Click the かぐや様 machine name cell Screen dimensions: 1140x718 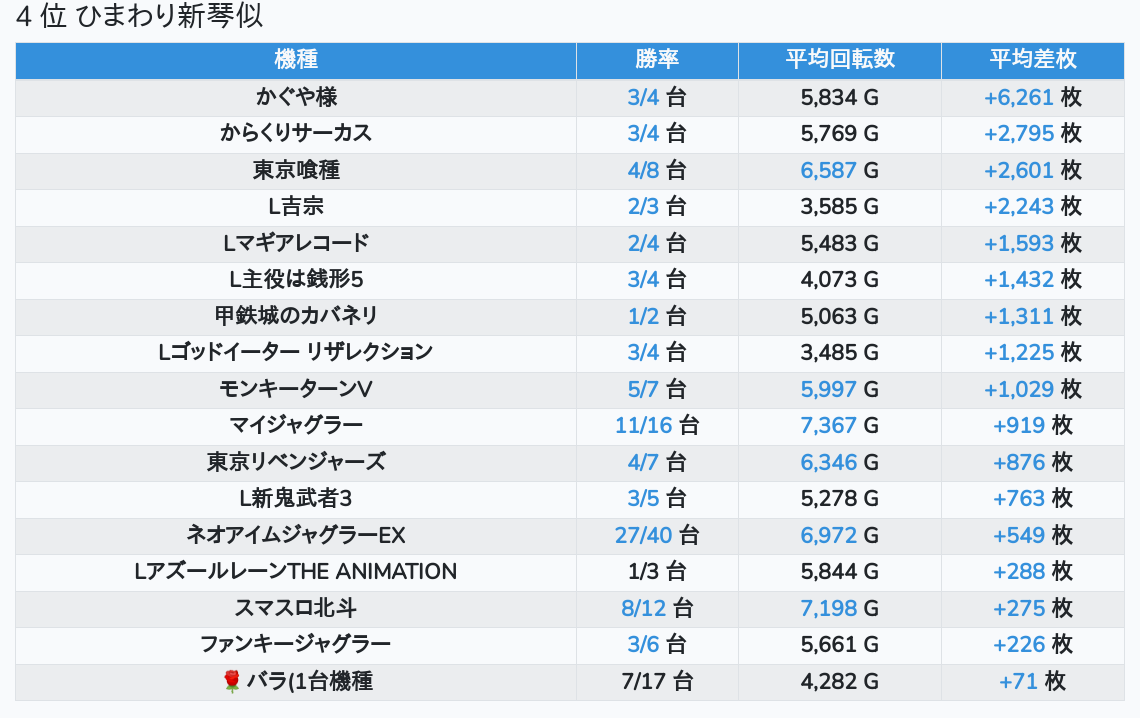[x=296, y=97]
